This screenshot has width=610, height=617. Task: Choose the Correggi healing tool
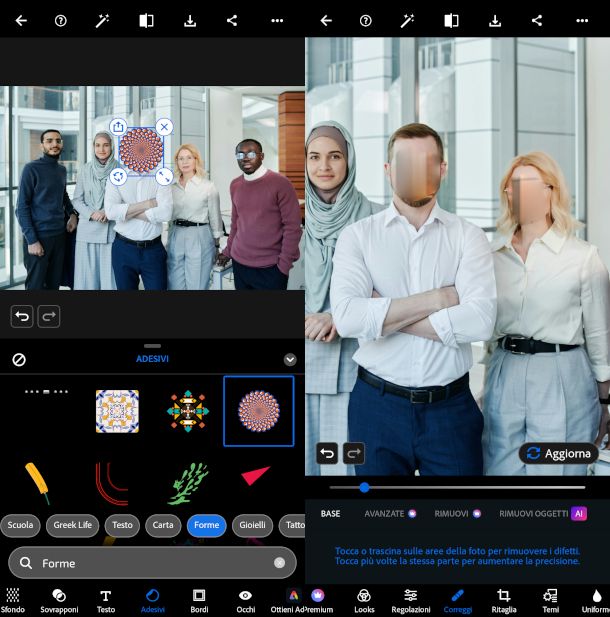point(457,599)
